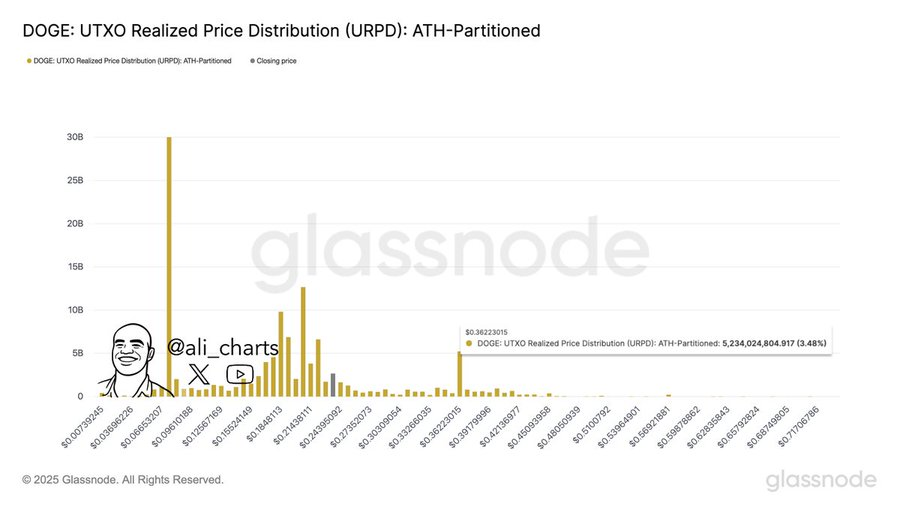Image resolution: width=900 pixels, height=506 pixels.
Task: Click the X (Twitter) logo icon
Action: click(199, 374)
